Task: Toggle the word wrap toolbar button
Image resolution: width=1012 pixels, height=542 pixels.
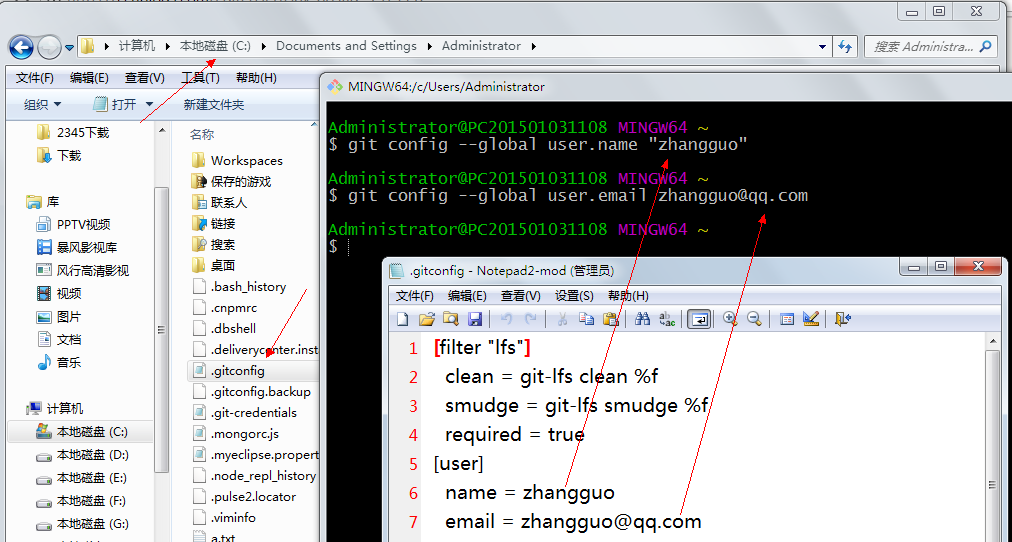Action: click(x=699, y=319)
